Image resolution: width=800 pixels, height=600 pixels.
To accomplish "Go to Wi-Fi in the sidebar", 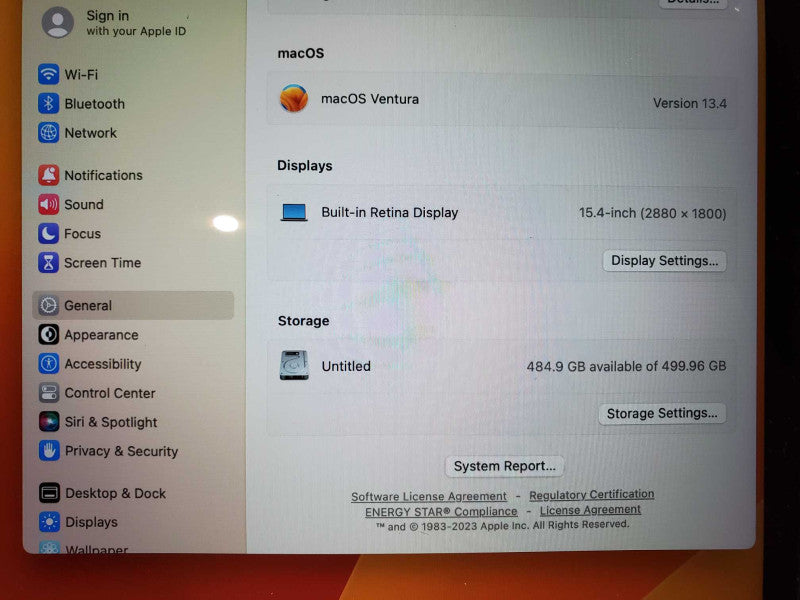I will [x=81, y=74].
